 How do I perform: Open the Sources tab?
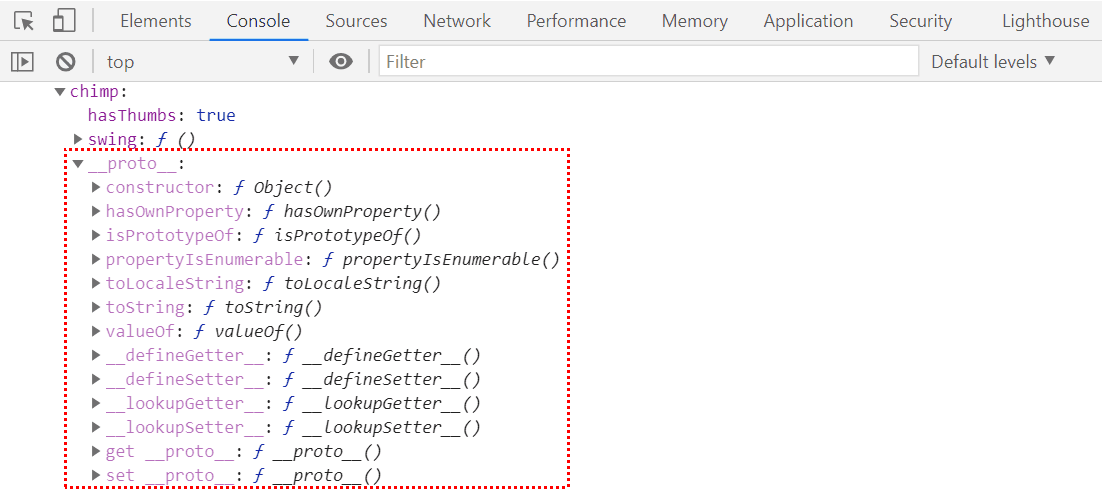tap(356, 21)
